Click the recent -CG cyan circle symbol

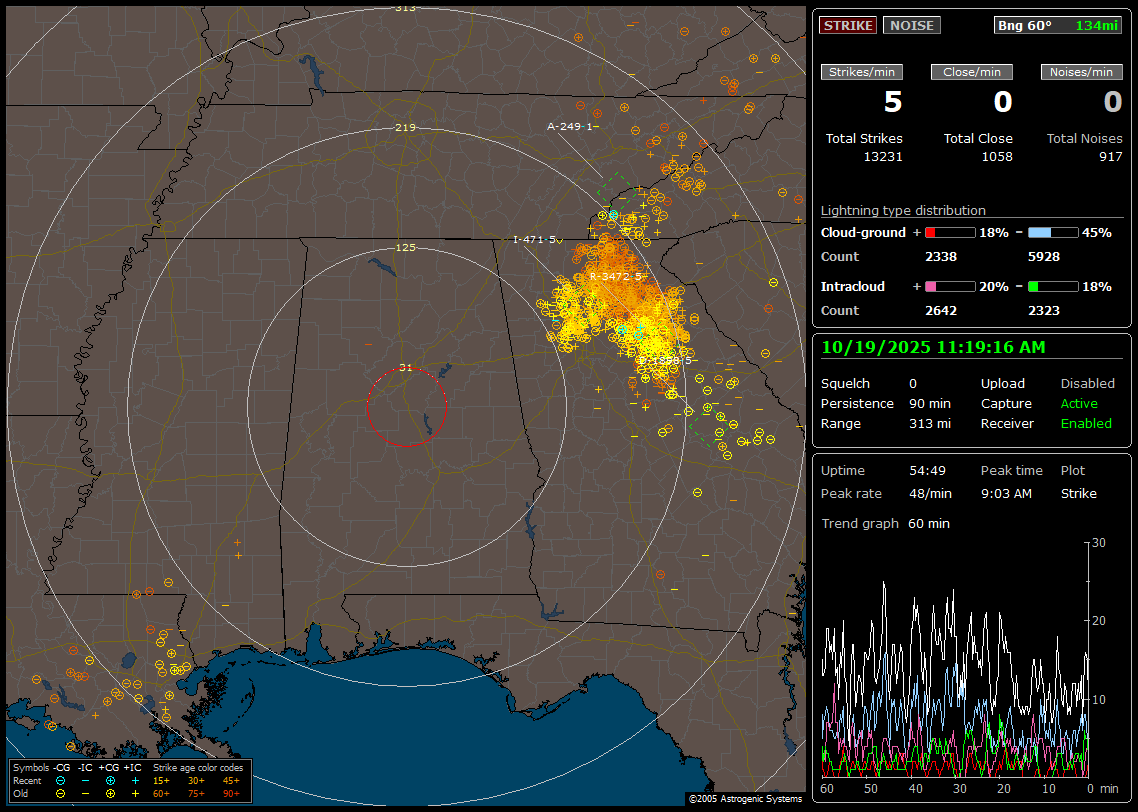click(60, 780)
